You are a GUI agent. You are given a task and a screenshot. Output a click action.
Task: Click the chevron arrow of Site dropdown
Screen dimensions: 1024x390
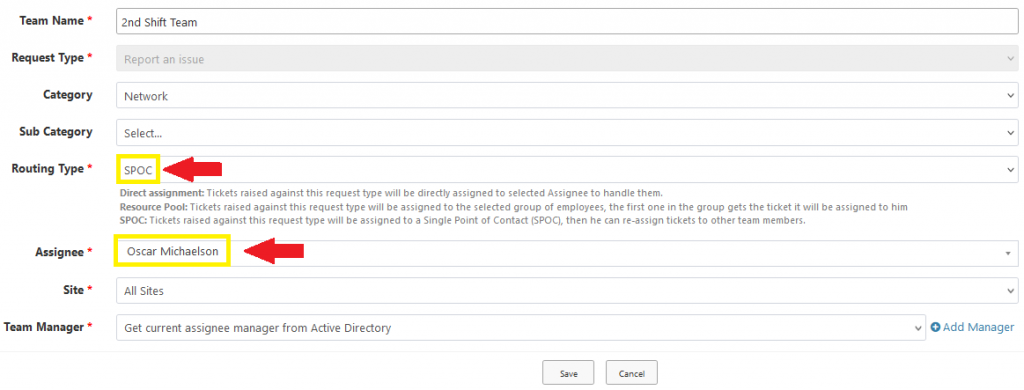tap(1011, 291)
